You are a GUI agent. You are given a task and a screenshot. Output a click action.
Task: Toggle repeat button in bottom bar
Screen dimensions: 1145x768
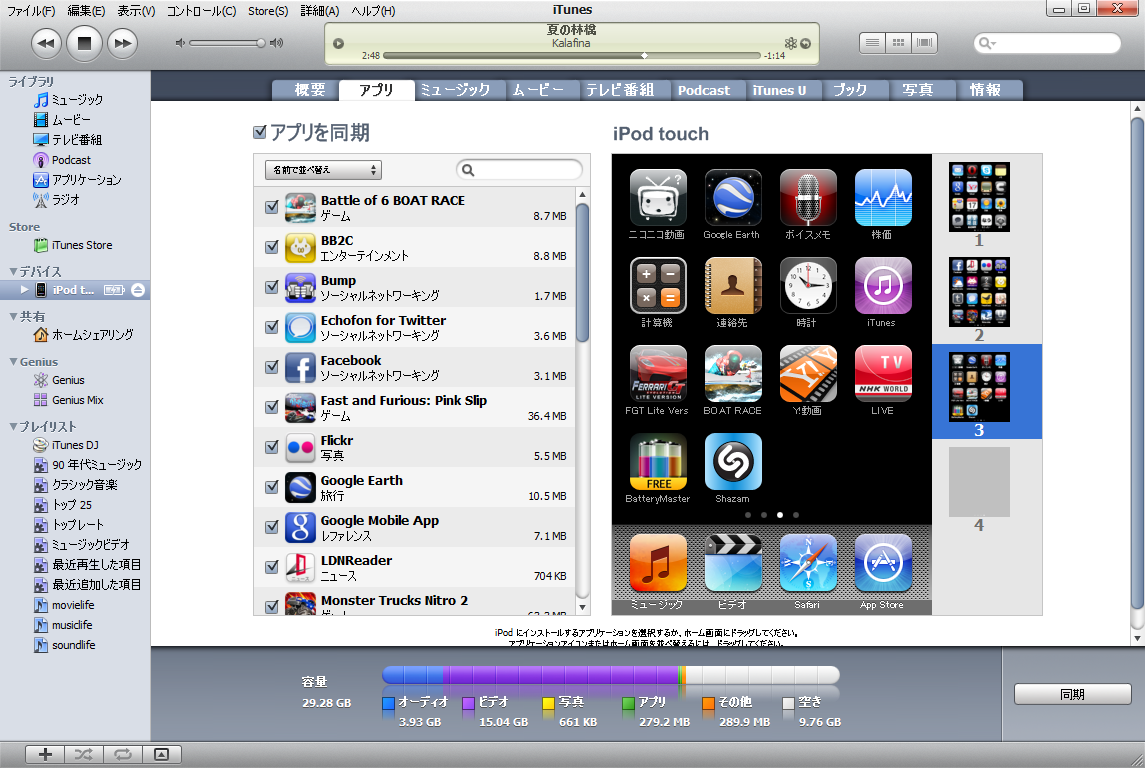123,754
